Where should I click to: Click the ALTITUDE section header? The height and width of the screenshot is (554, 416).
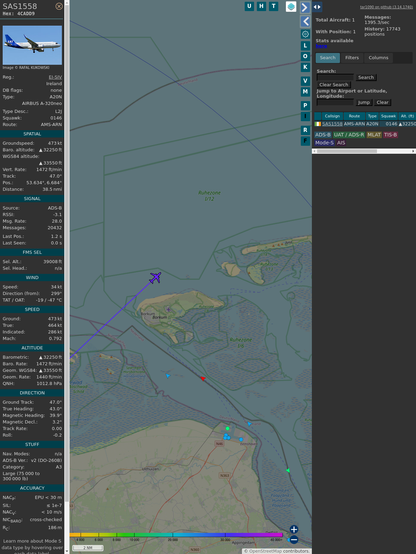pos(32,348)
